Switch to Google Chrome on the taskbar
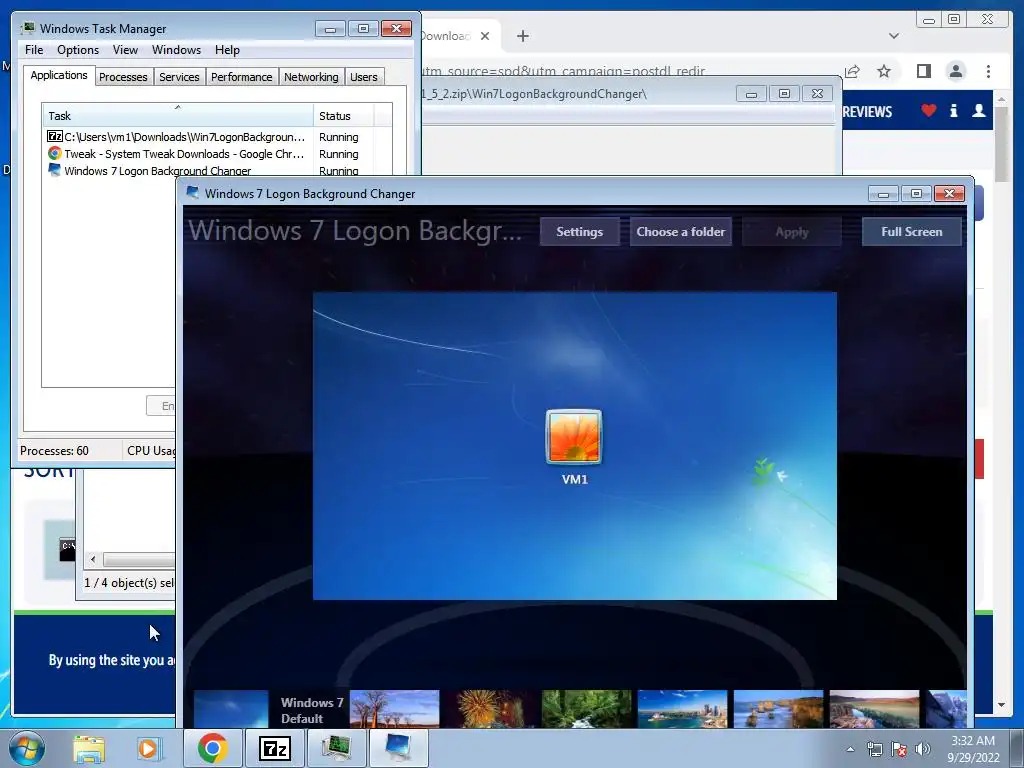 213,748
